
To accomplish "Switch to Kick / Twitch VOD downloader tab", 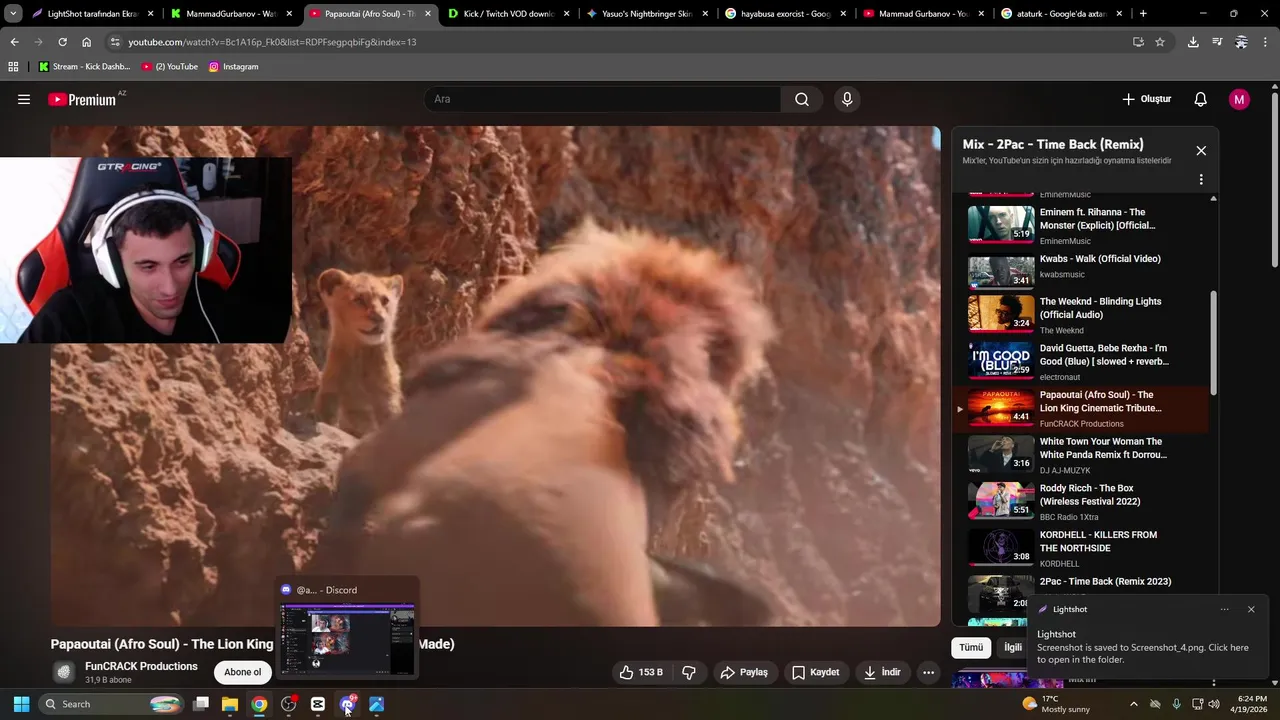I will tap(508, 14).
